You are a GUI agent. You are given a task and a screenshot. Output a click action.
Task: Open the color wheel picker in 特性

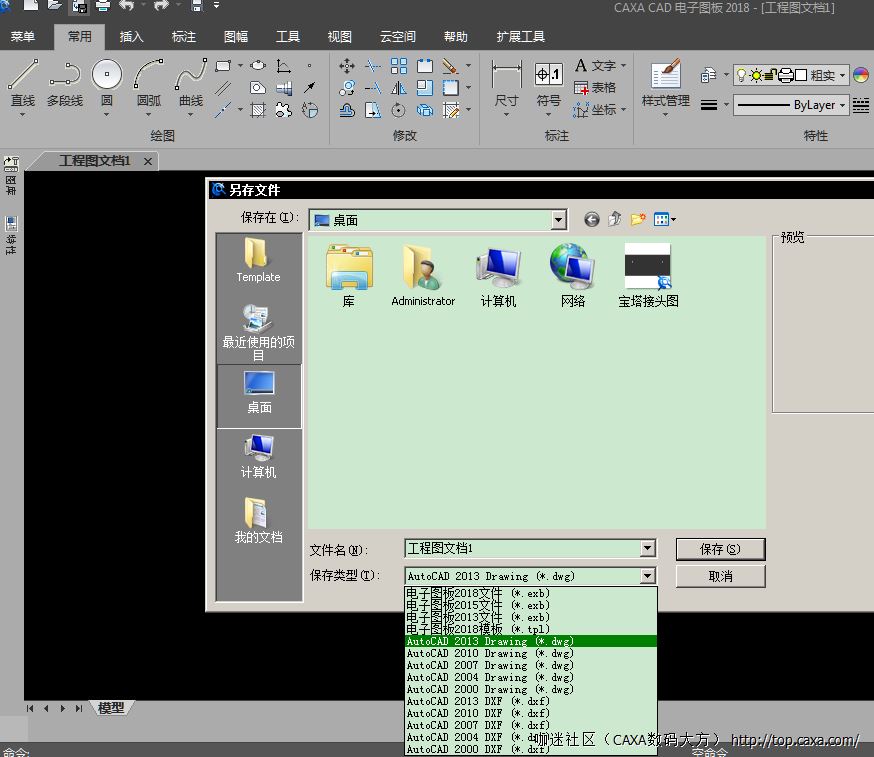click(861, 75)
